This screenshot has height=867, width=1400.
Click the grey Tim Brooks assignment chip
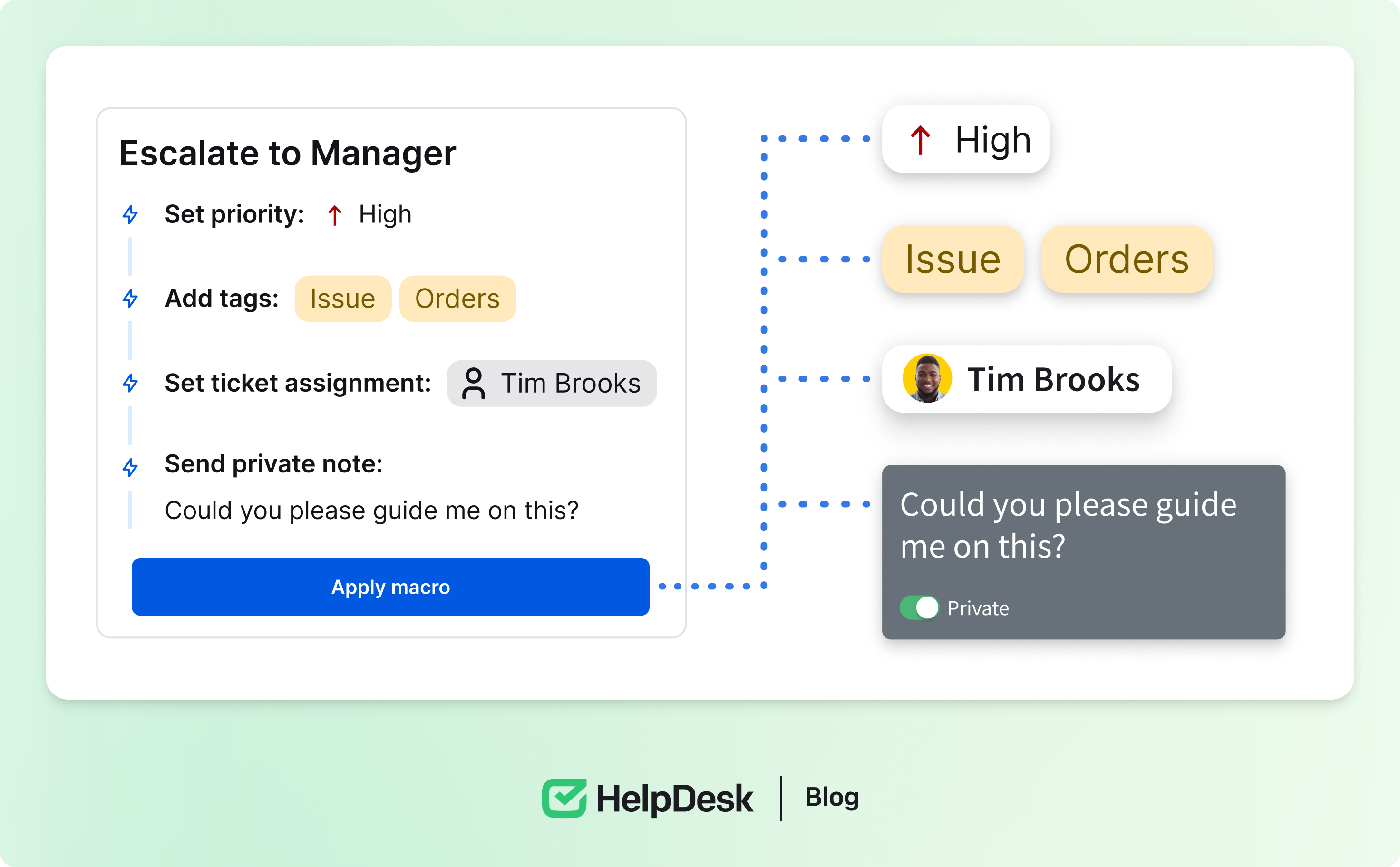click(552, 383)
